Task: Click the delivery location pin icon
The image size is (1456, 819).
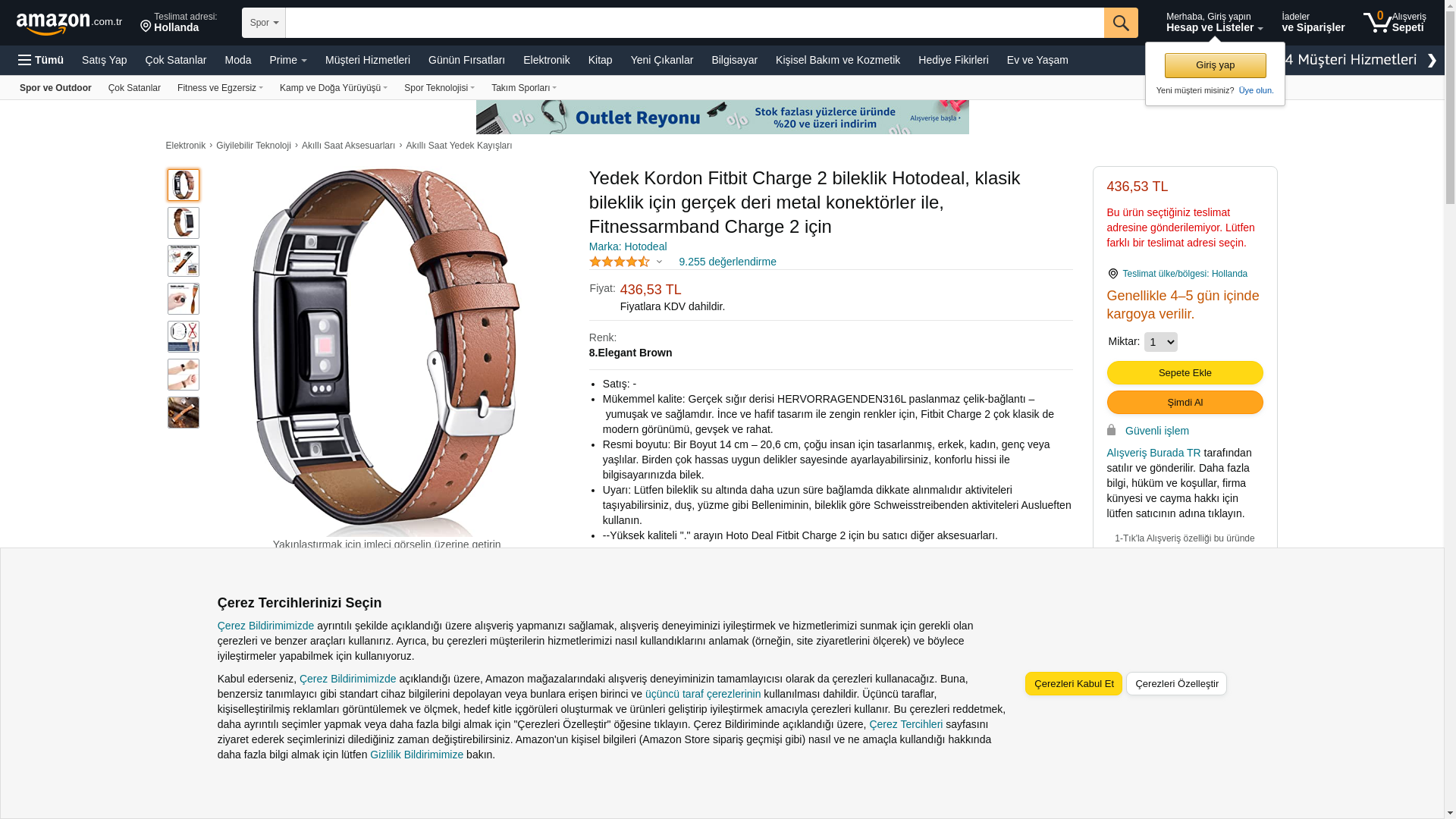Action: 146,27
